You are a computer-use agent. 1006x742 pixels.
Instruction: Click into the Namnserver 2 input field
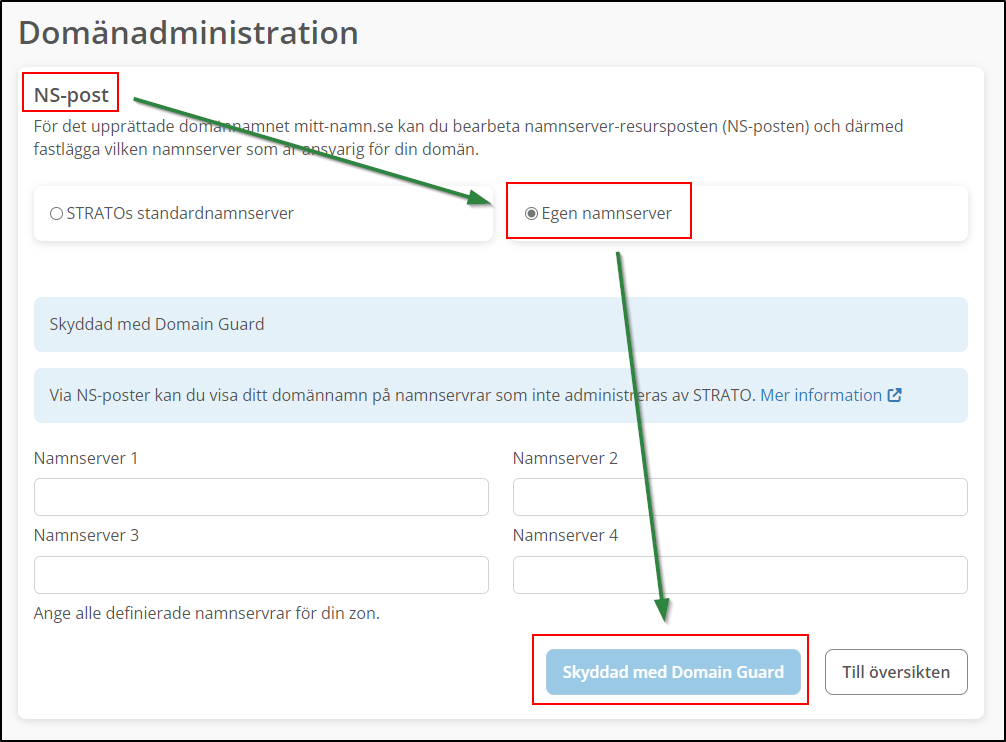(x=739, y=497)
